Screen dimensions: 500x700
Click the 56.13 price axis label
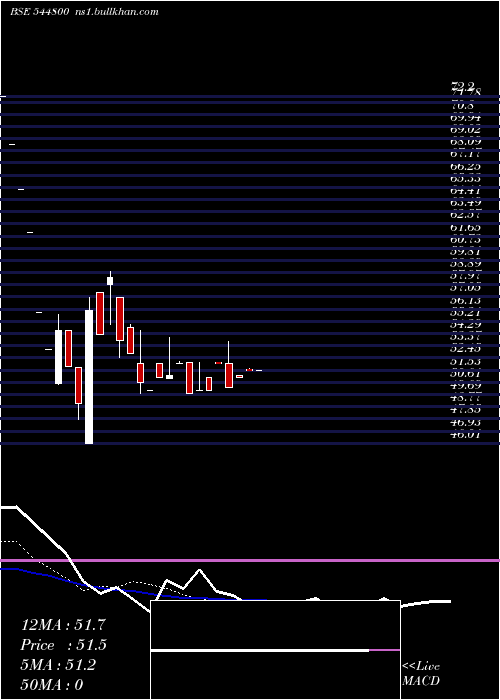pos(466,302)
